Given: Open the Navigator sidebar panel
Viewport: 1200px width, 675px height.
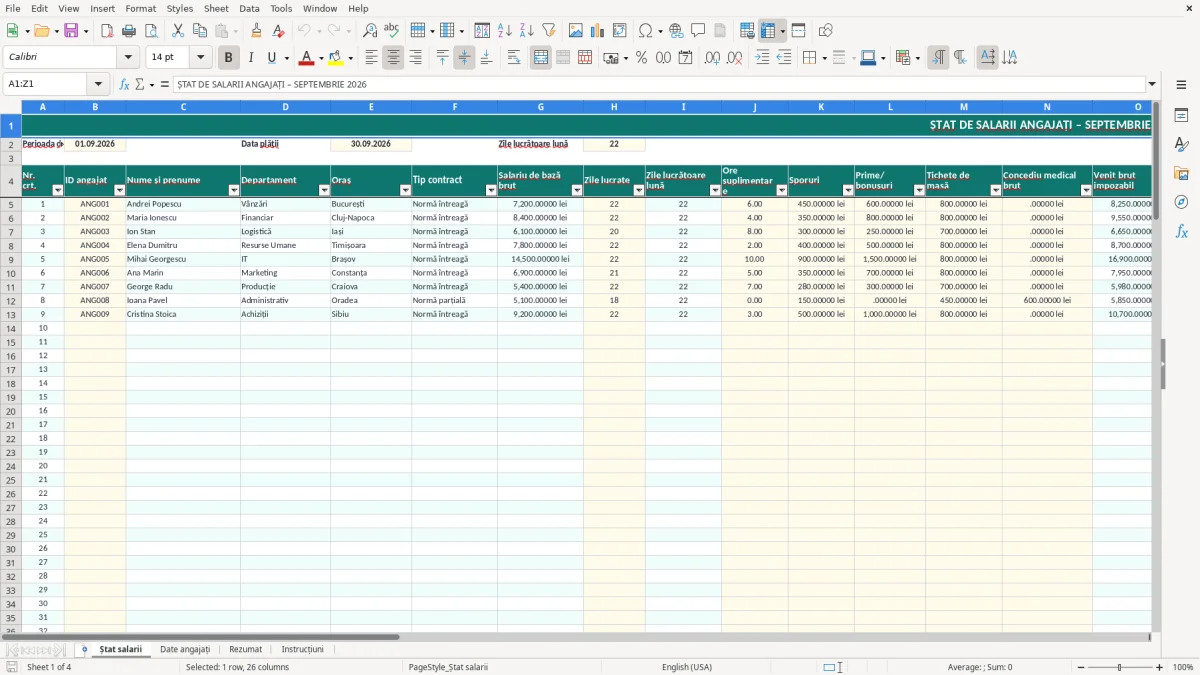Looking at the screenshot, I should pos(1181,202).
